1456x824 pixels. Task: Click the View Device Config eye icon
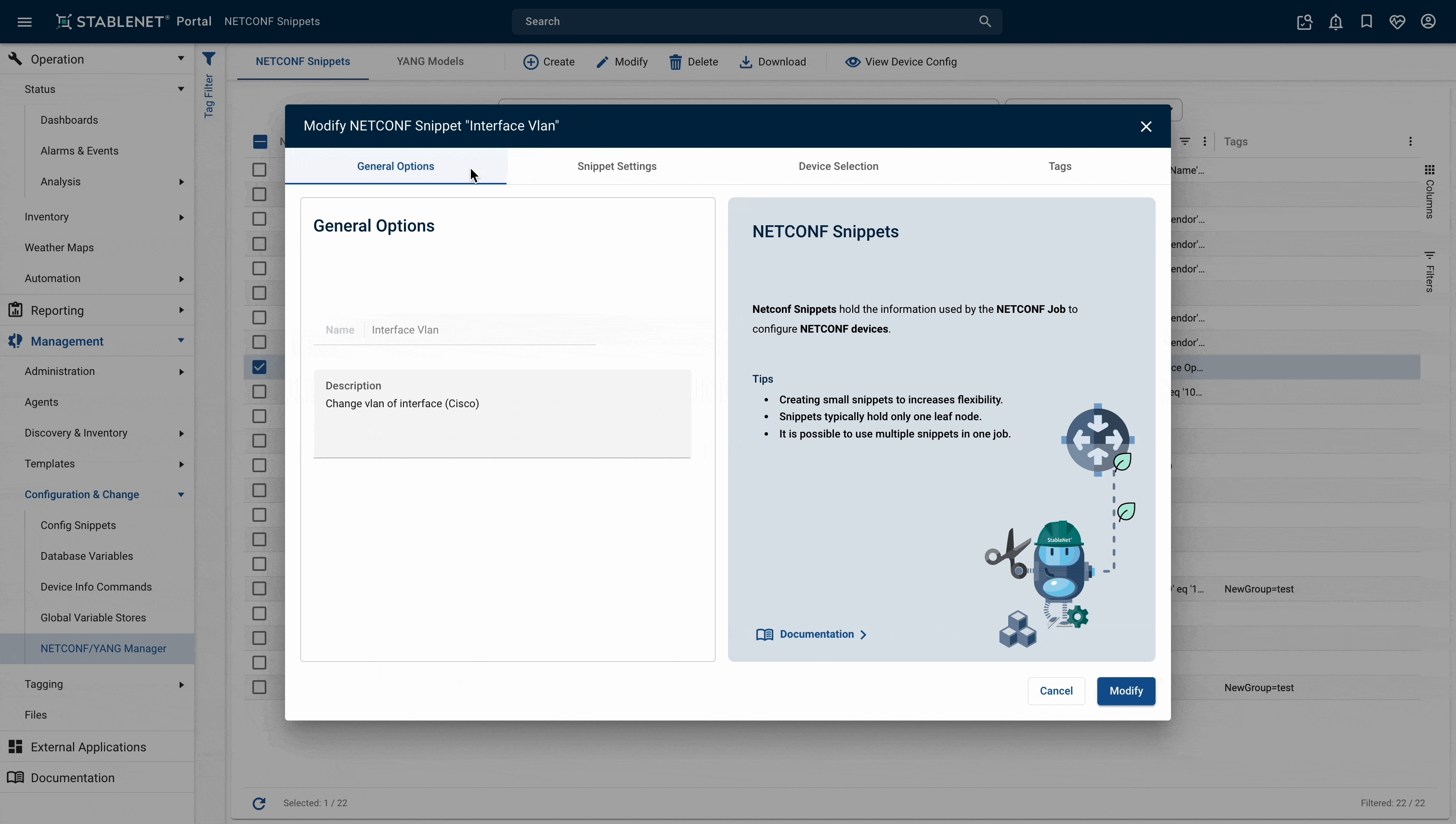(x=853, y=62)
